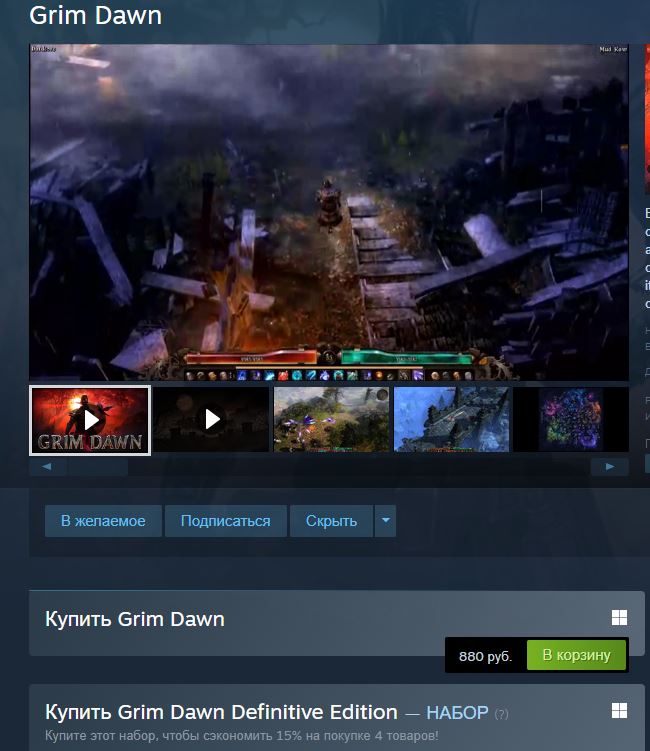This screenshot has height=751, width=650.
Task: Click the Скрыть ignore button
Action: point(331,521)
